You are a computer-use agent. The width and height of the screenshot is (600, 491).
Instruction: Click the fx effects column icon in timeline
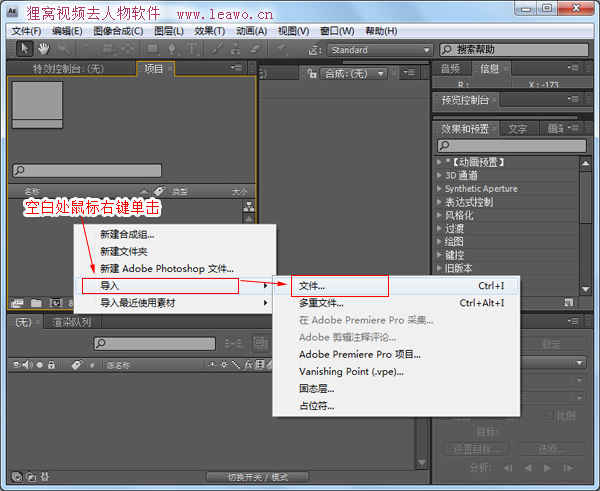click(248, 365)
